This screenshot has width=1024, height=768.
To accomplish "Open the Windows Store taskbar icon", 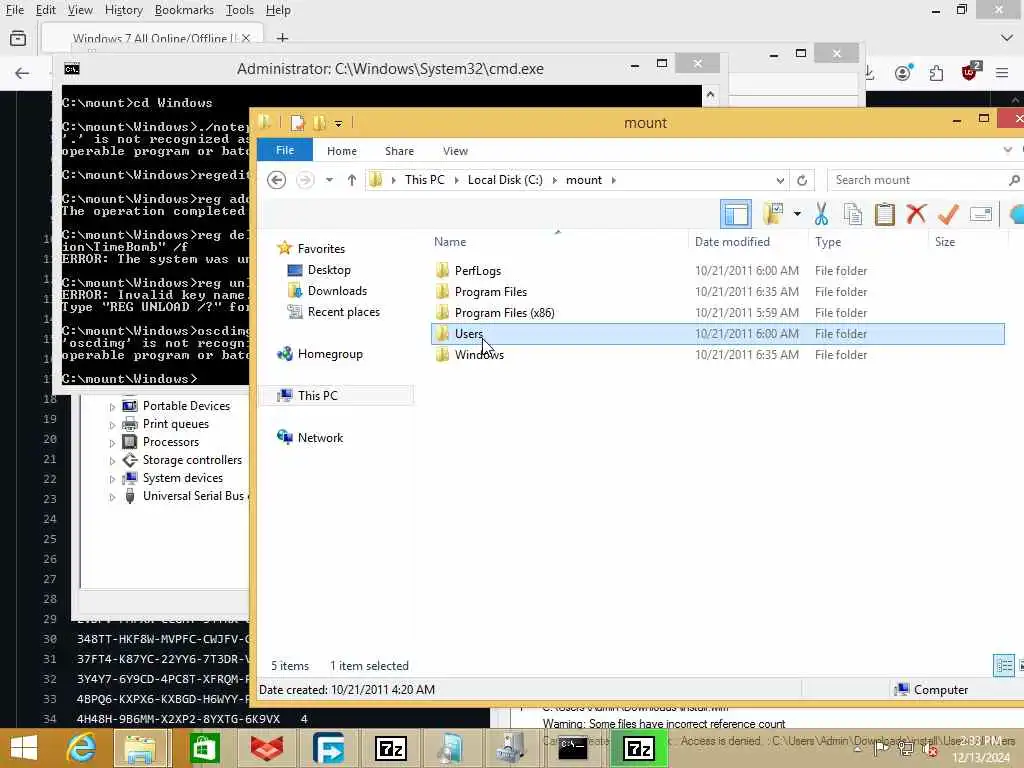I will pos(204,748).
